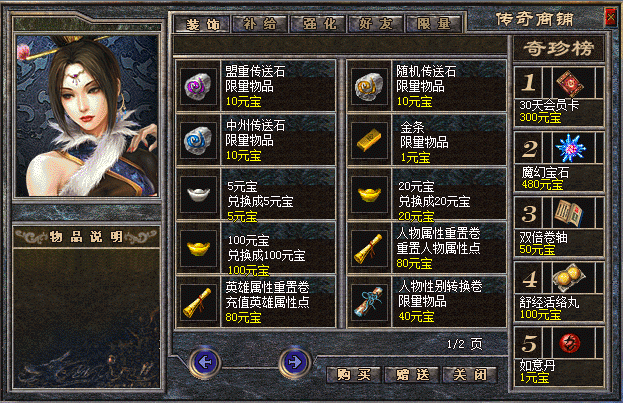
Task: Click the 赠送 gift button
Action: 412,374
